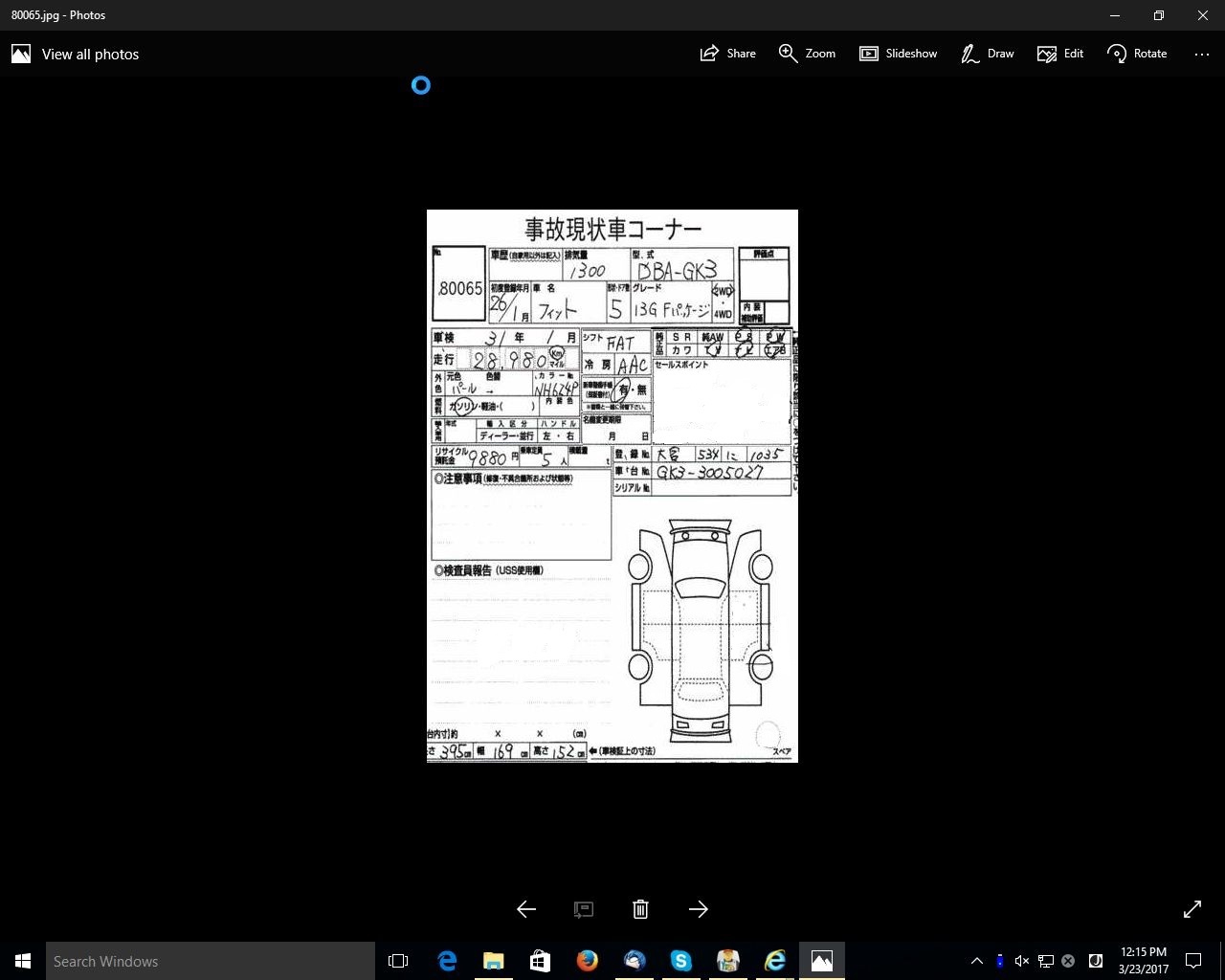
Task: Go to the previous photo arrow
Action: pos(526,909)
